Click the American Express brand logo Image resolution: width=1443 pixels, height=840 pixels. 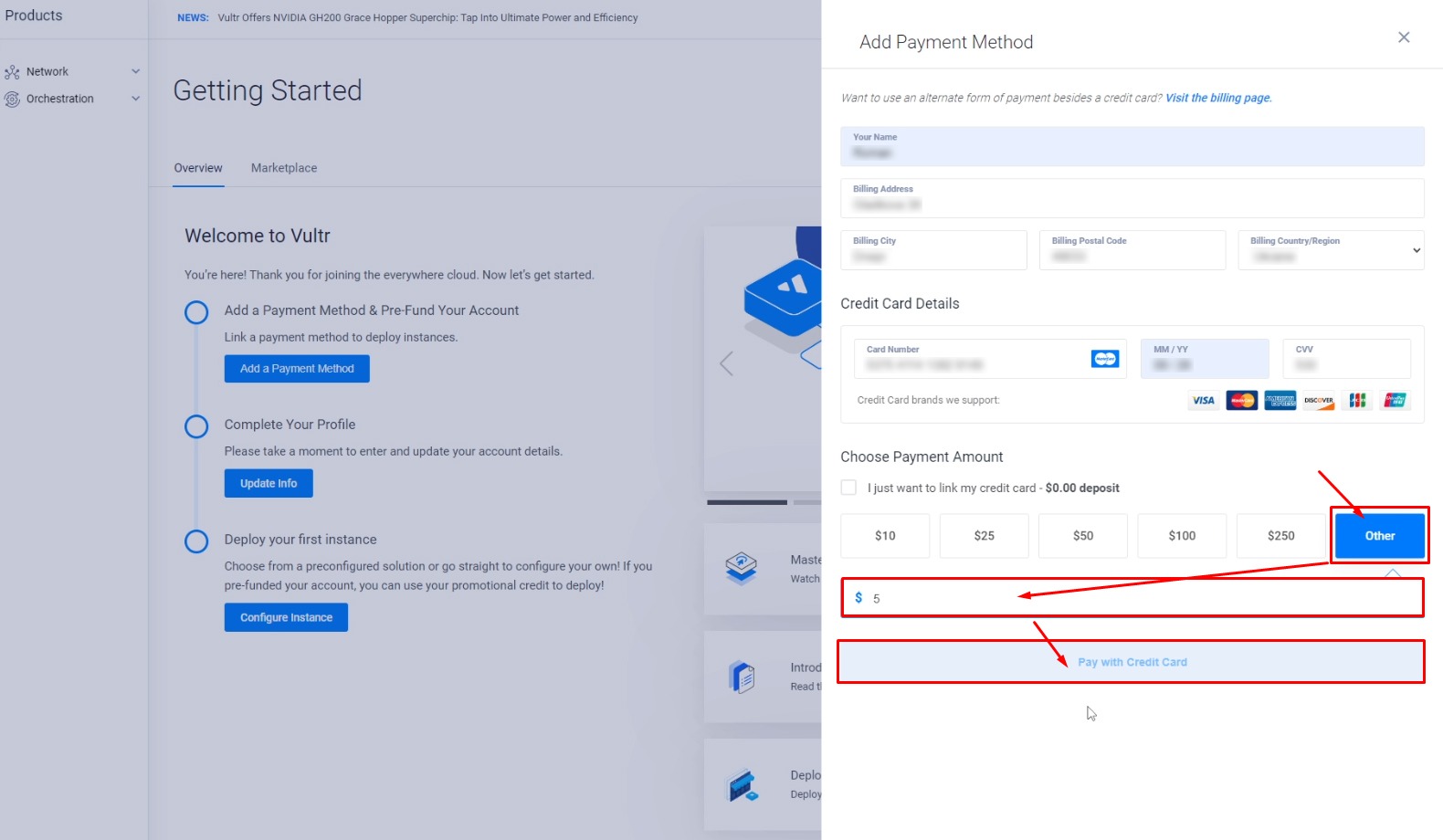coord(1280,400)
